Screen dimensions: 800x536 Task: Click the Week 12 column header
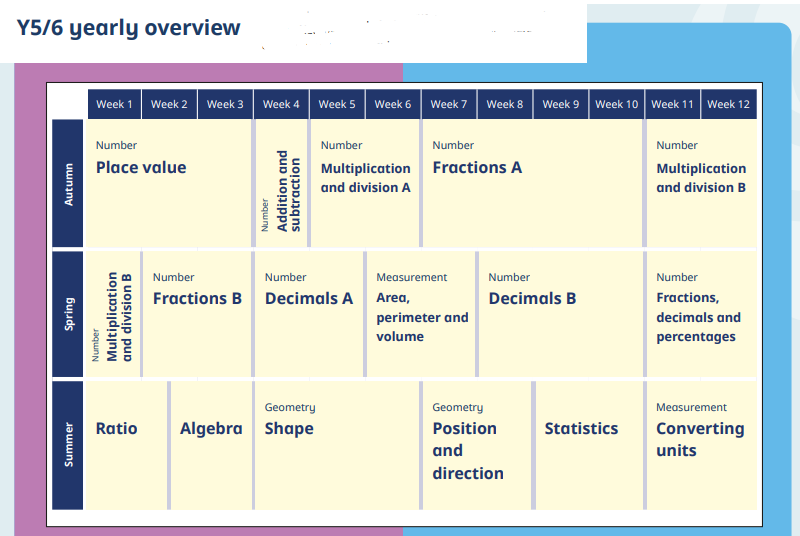point(729,105)
